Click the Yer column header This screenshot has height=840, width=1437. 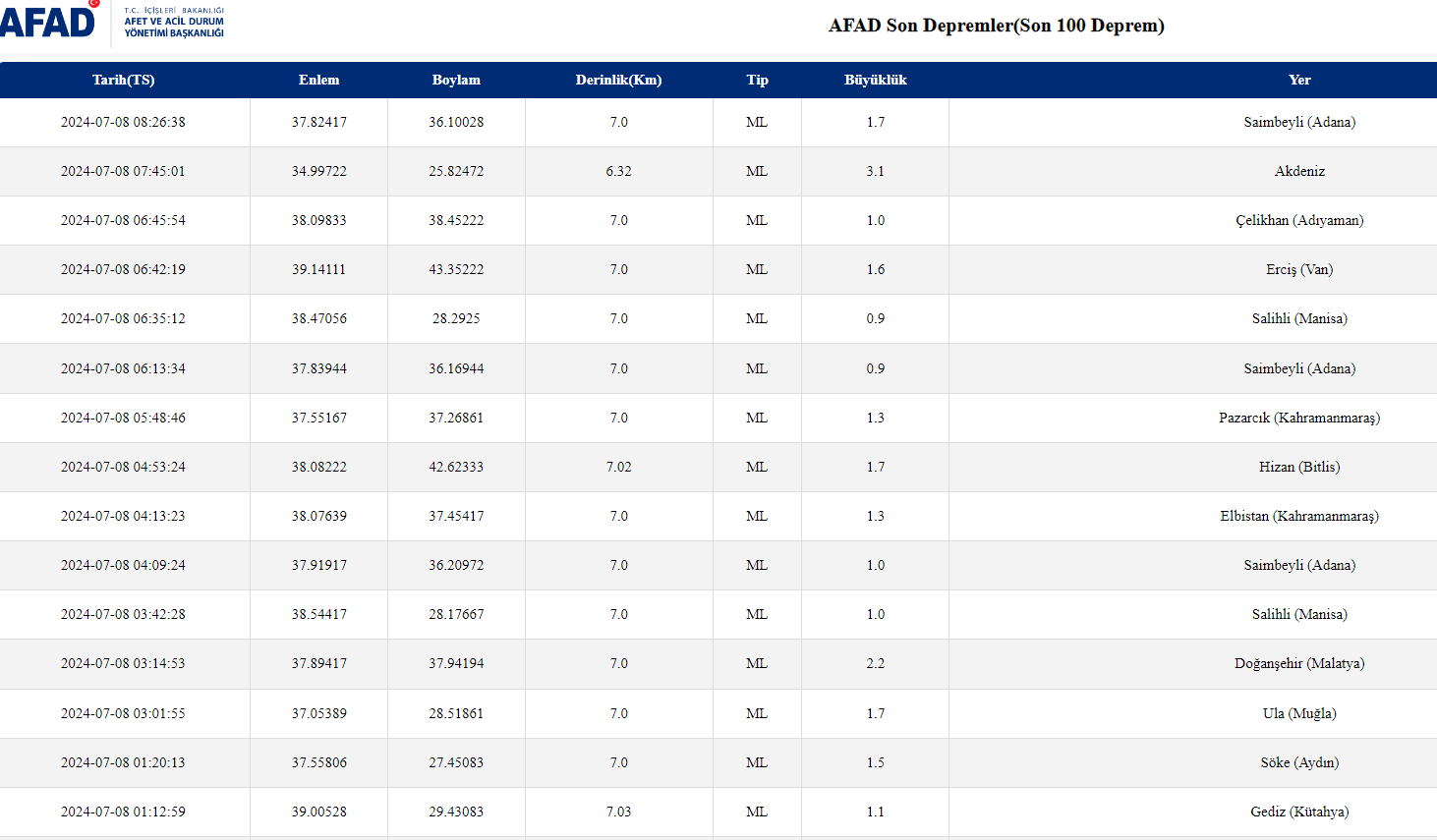coord(1299,80)
